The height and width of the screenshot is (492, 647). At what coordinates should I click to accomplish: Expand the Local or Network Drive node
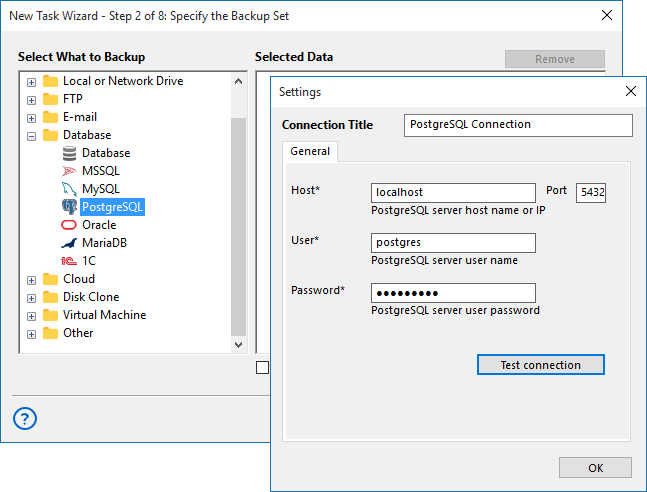pyautogui.click(x=31, y=81)
